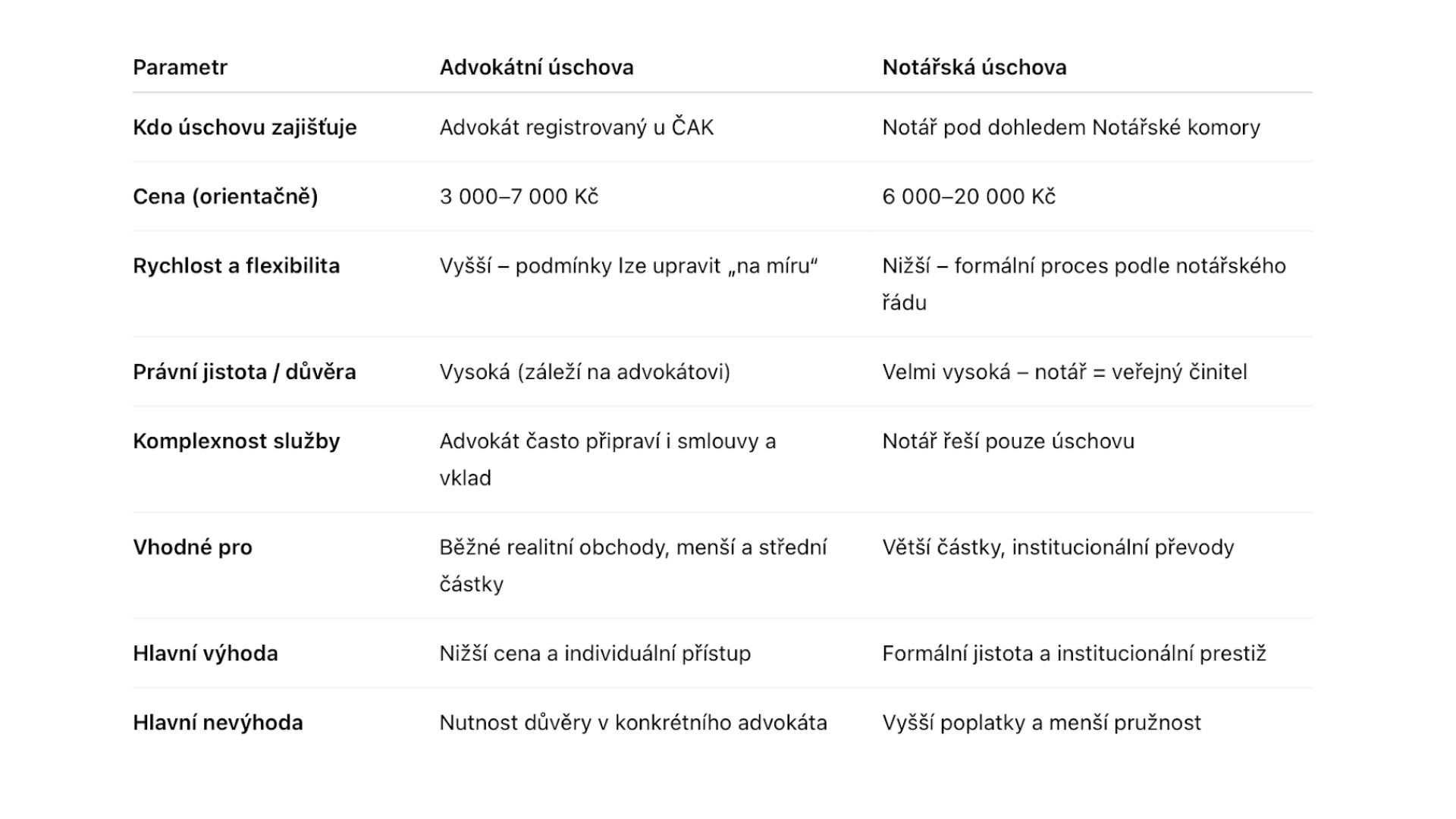Click 'Notář pod dohledem Notářské komory' cell
Viewport: 1456px width, 819px height.
[x=1071, y=127]
